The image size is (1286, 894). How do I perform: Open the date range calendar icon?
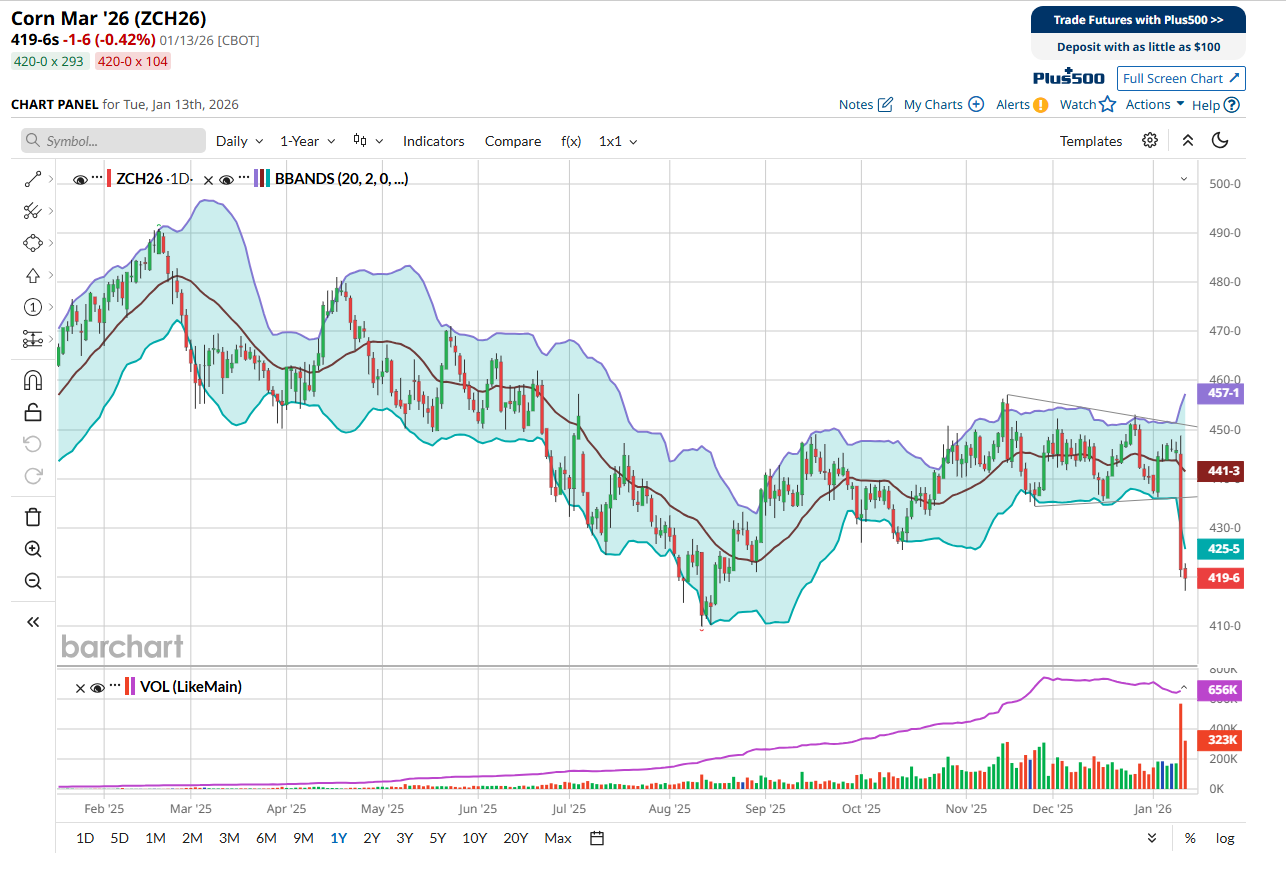tap(597, 838)
